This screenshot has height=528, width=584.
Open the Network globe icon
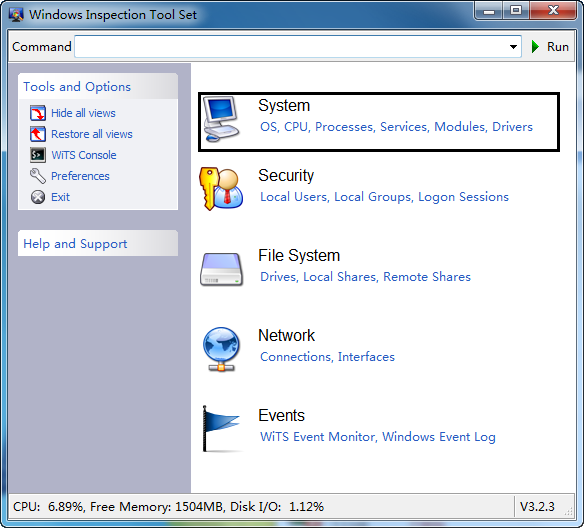[221, 349]
